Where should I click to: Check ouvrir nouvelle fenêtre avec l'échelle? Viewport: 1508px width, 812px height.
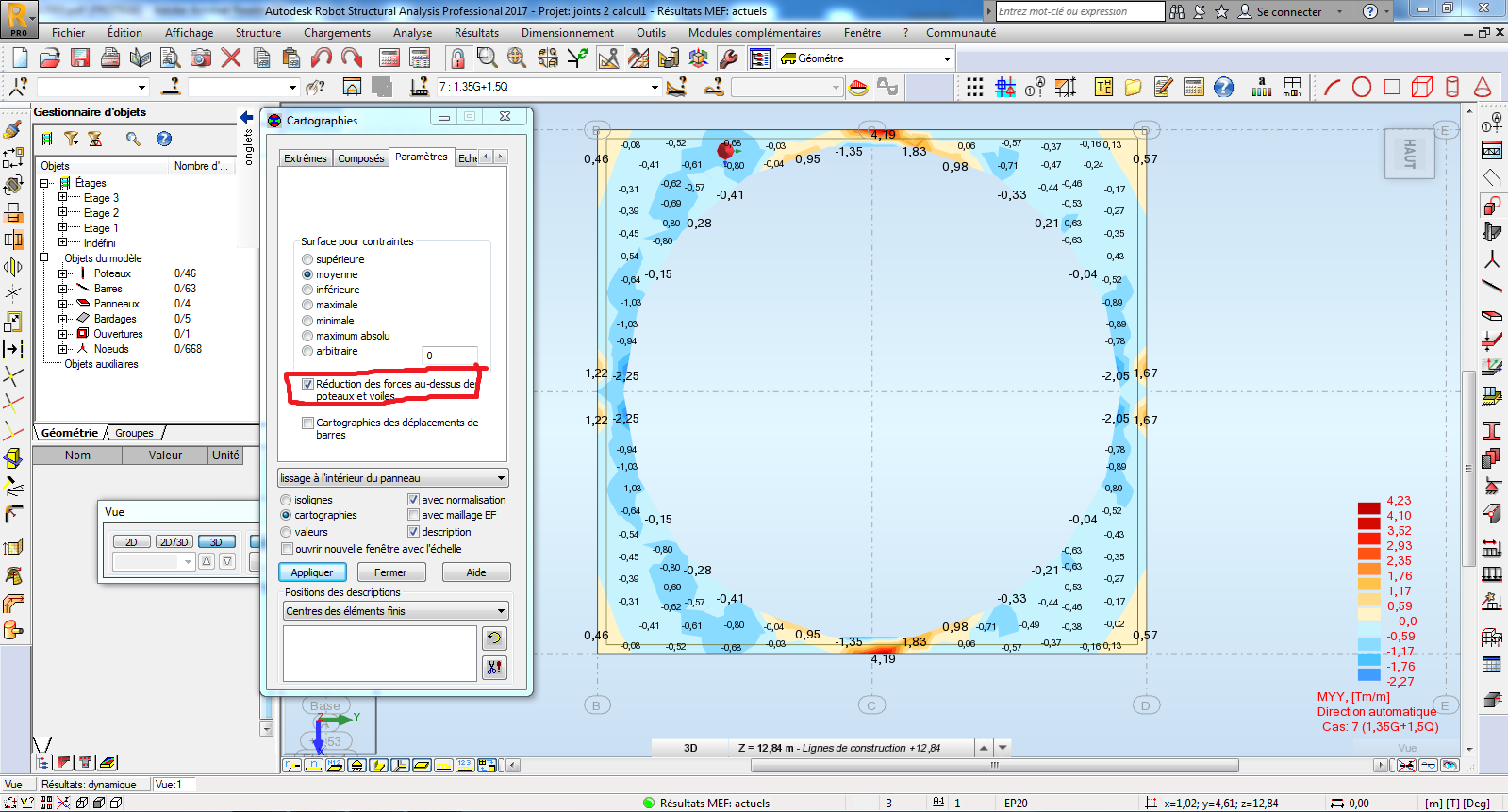point(288,549)
